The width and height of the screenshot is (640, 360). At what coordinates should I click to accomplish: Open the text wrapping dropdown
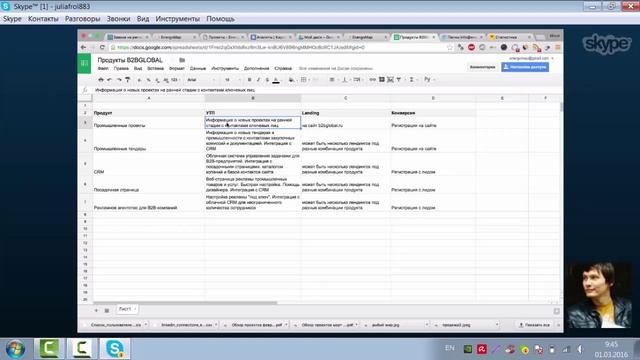pos(358,80)
